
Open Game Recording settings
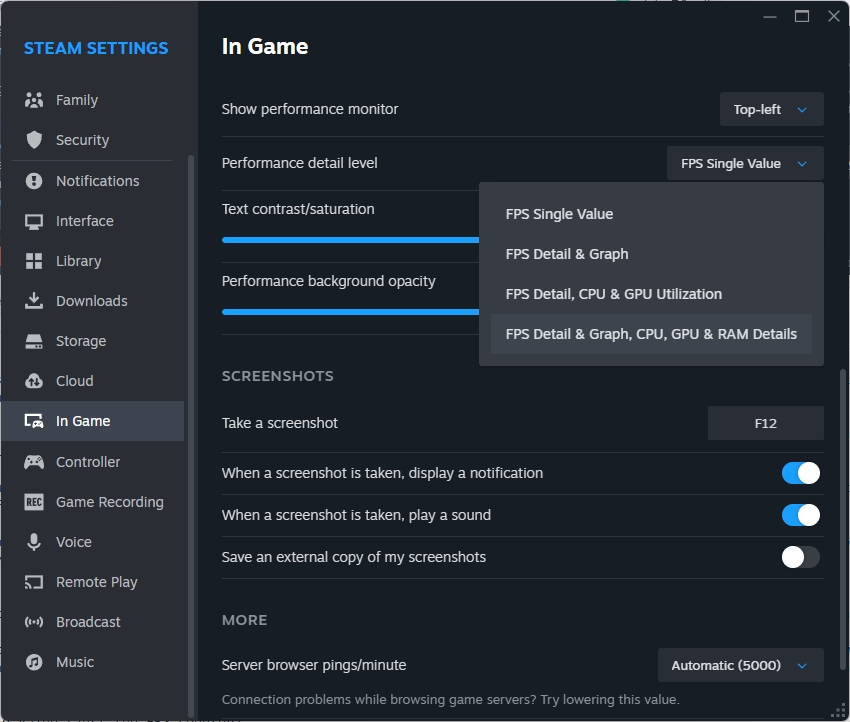coord(92,502)
